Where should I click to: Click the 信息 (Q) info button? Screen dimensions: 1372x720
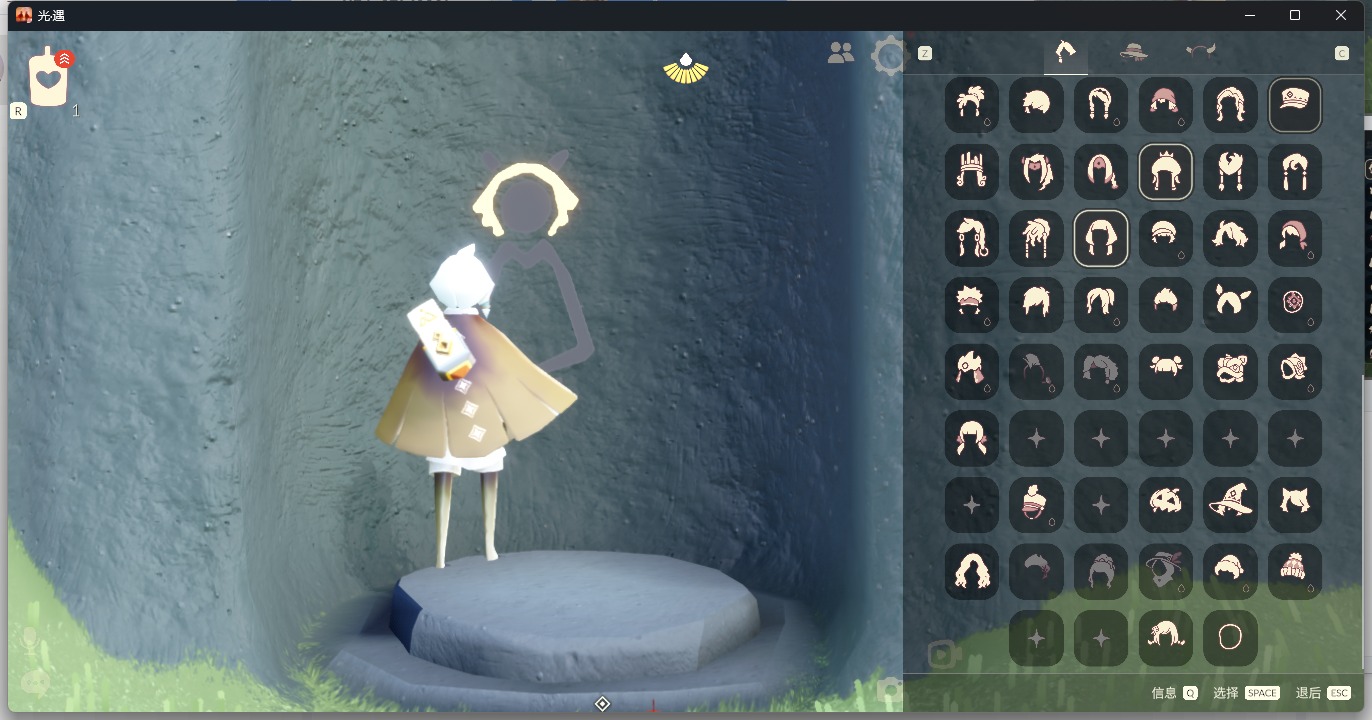pyautogui.click(x=1174, y=692)
